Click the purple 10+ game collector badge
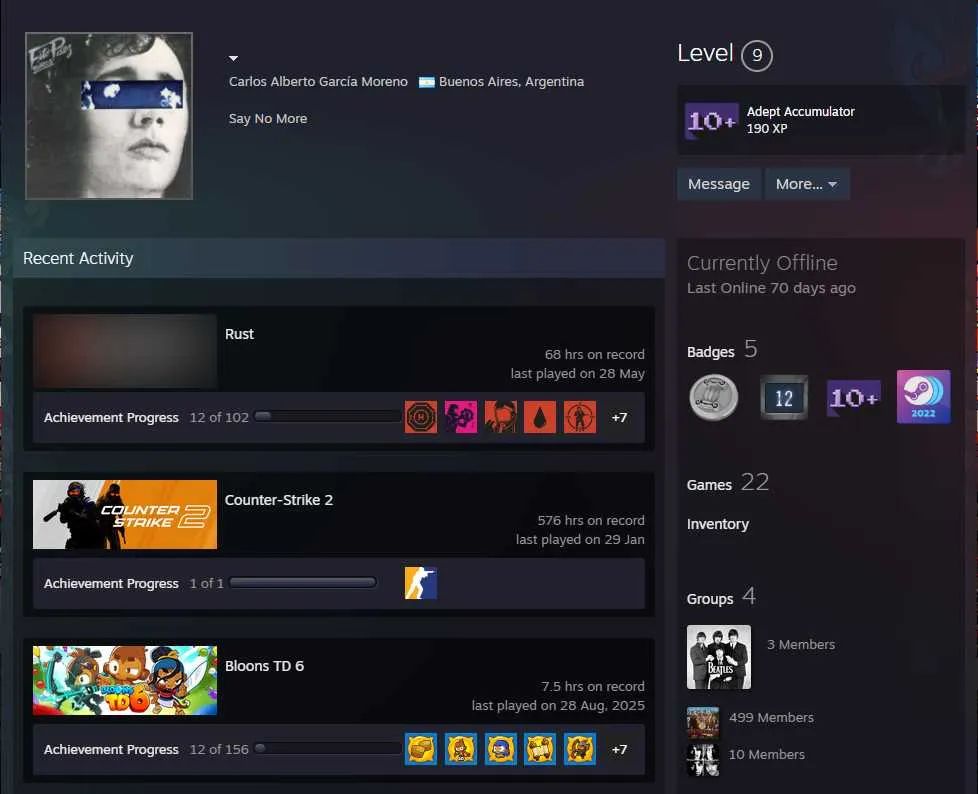978x794 pixels. coord(854,397)
